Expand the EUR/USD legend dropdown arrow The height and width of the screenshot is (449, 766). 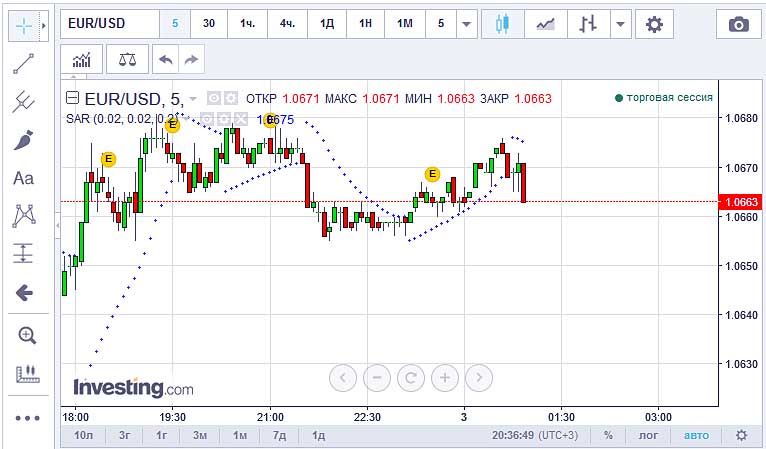[x=192, y=98]
